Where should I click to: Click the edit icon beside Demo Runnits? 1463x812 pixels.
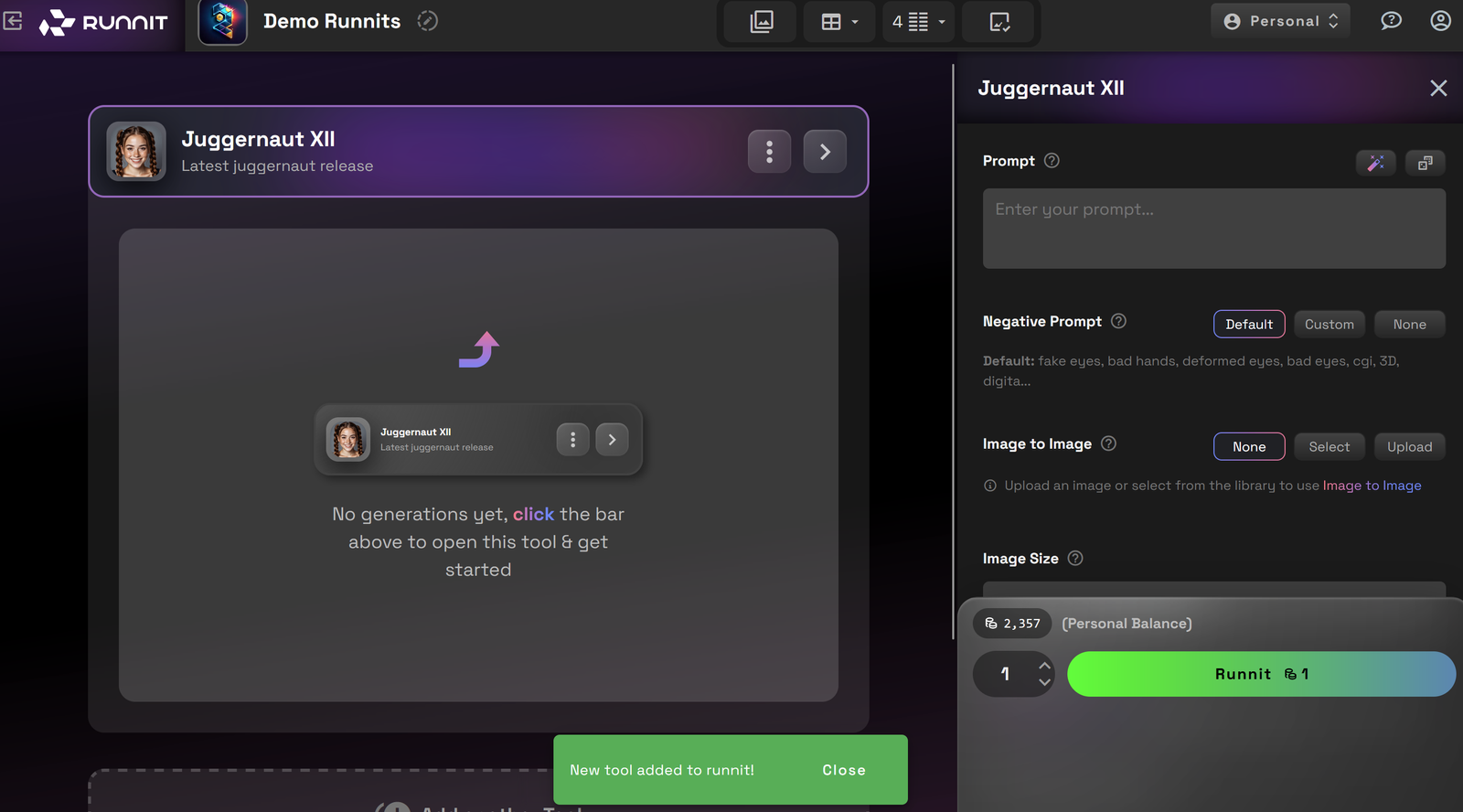pos(427,21)
